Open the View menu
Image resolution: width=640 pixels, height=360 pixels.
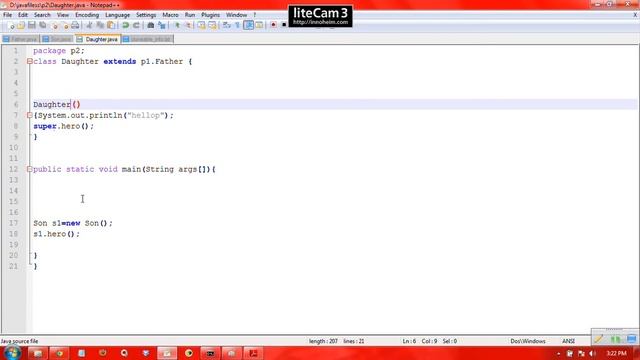click(x=62, y=15)
